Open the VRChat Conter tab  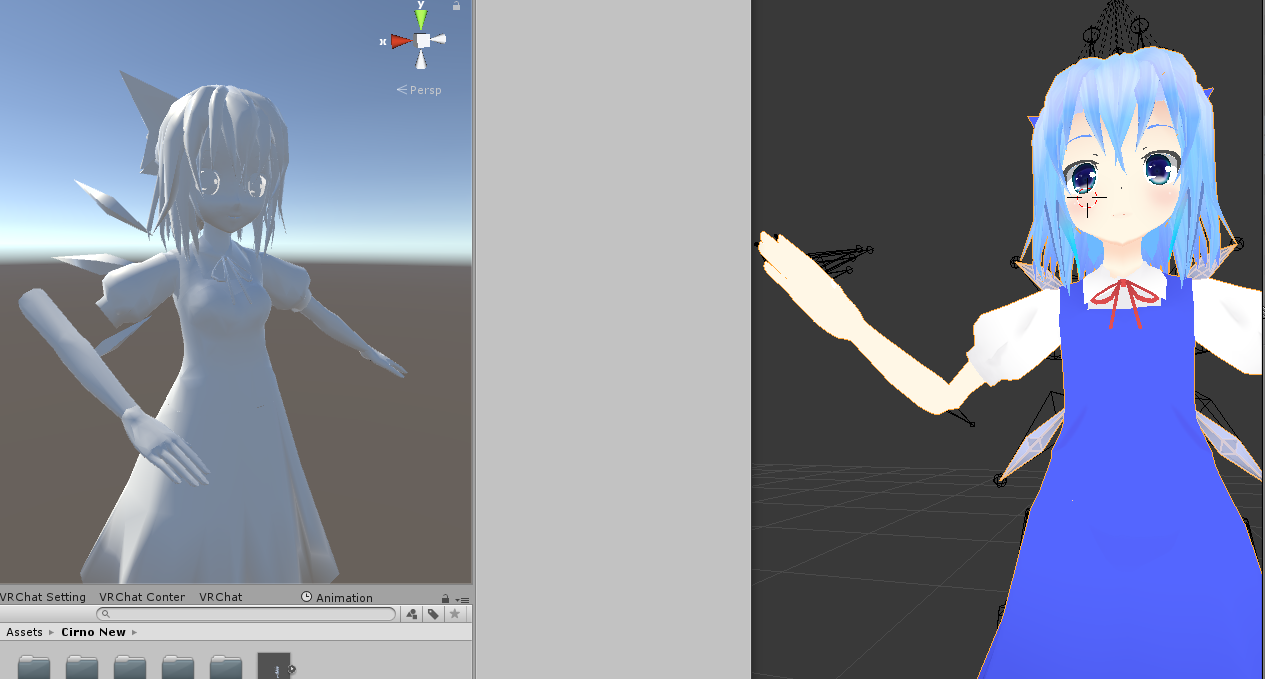click(x=142, y=597)
